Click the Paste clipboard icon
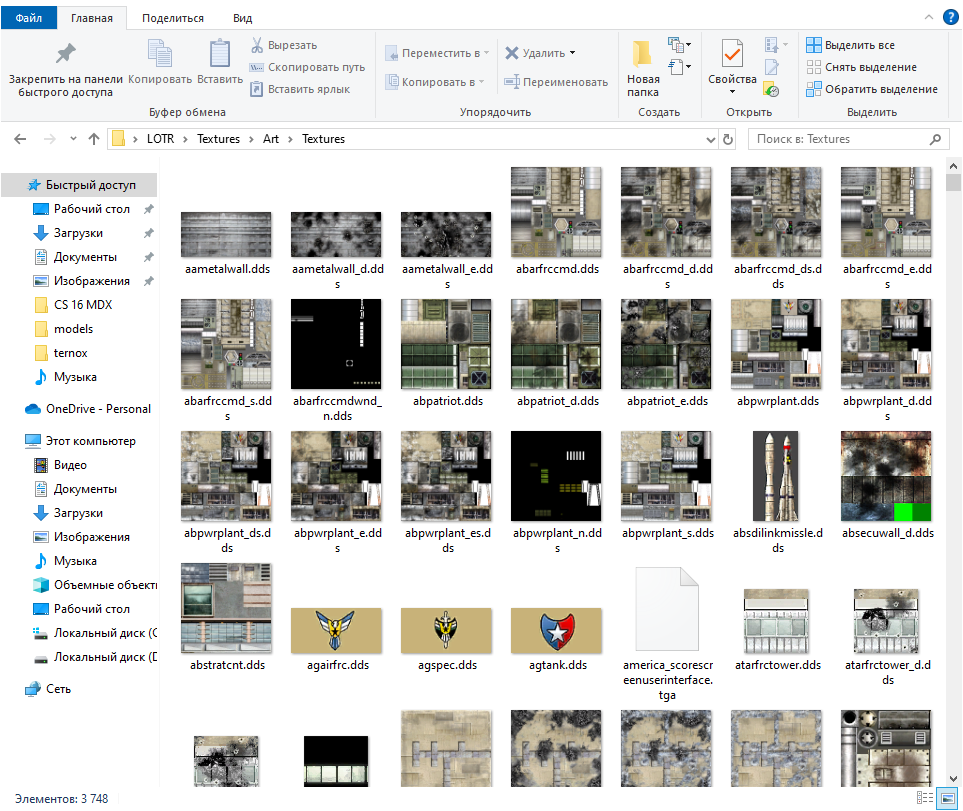 pos(219,54)
